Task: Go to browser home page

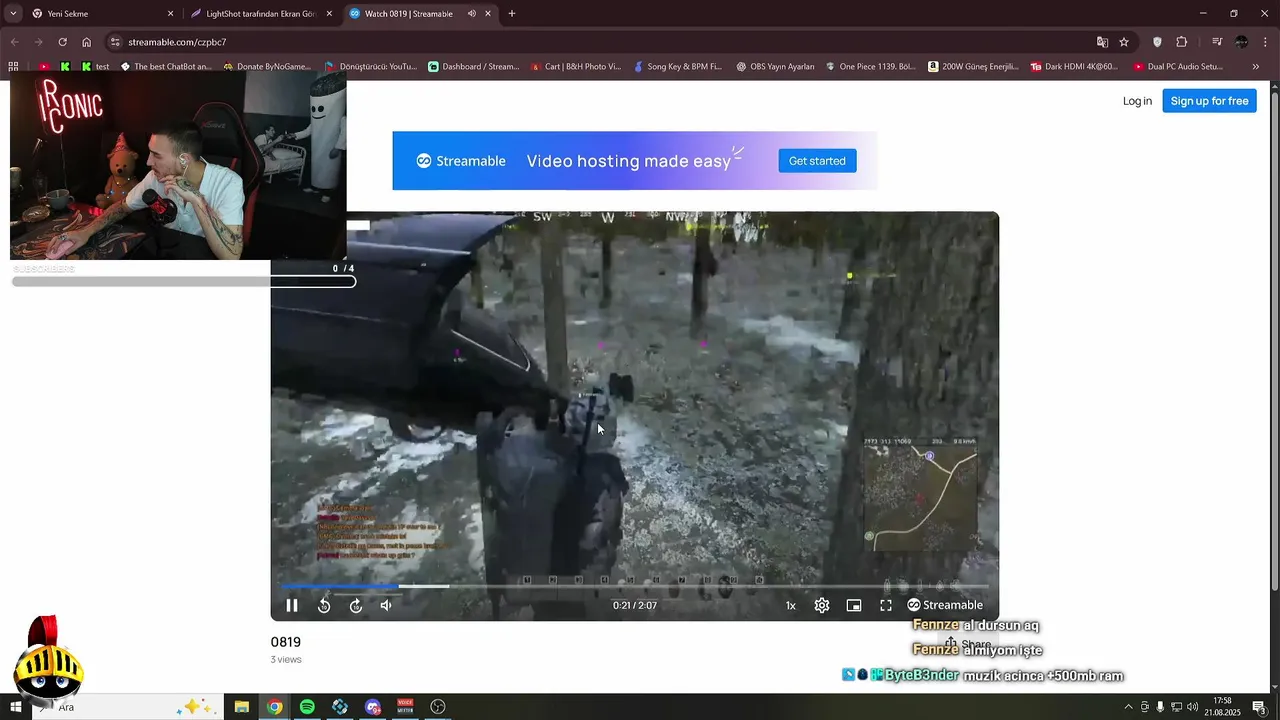Action: click(87, 42)
